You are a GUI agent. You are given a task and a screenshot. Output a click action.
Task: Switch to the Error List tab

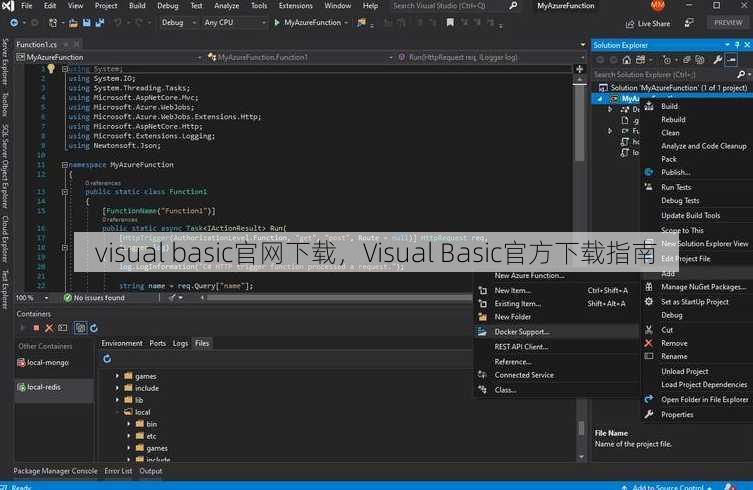point(118,471)
